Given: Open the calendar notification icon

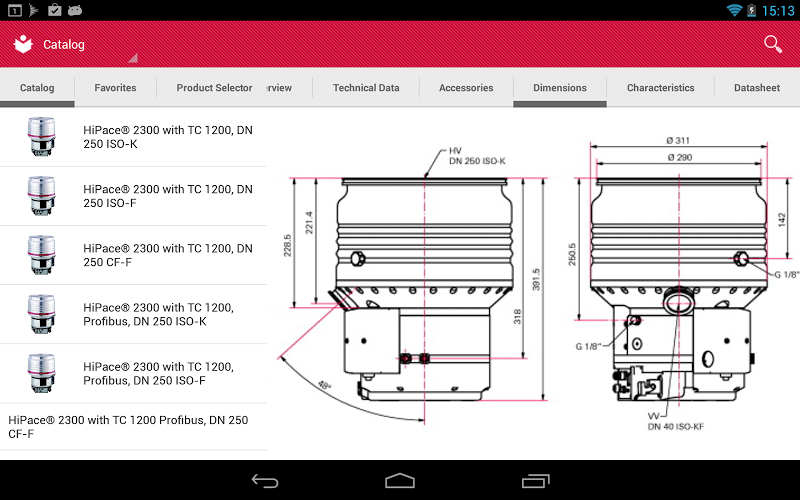Looking at the screenshot, I should [15, 10].
